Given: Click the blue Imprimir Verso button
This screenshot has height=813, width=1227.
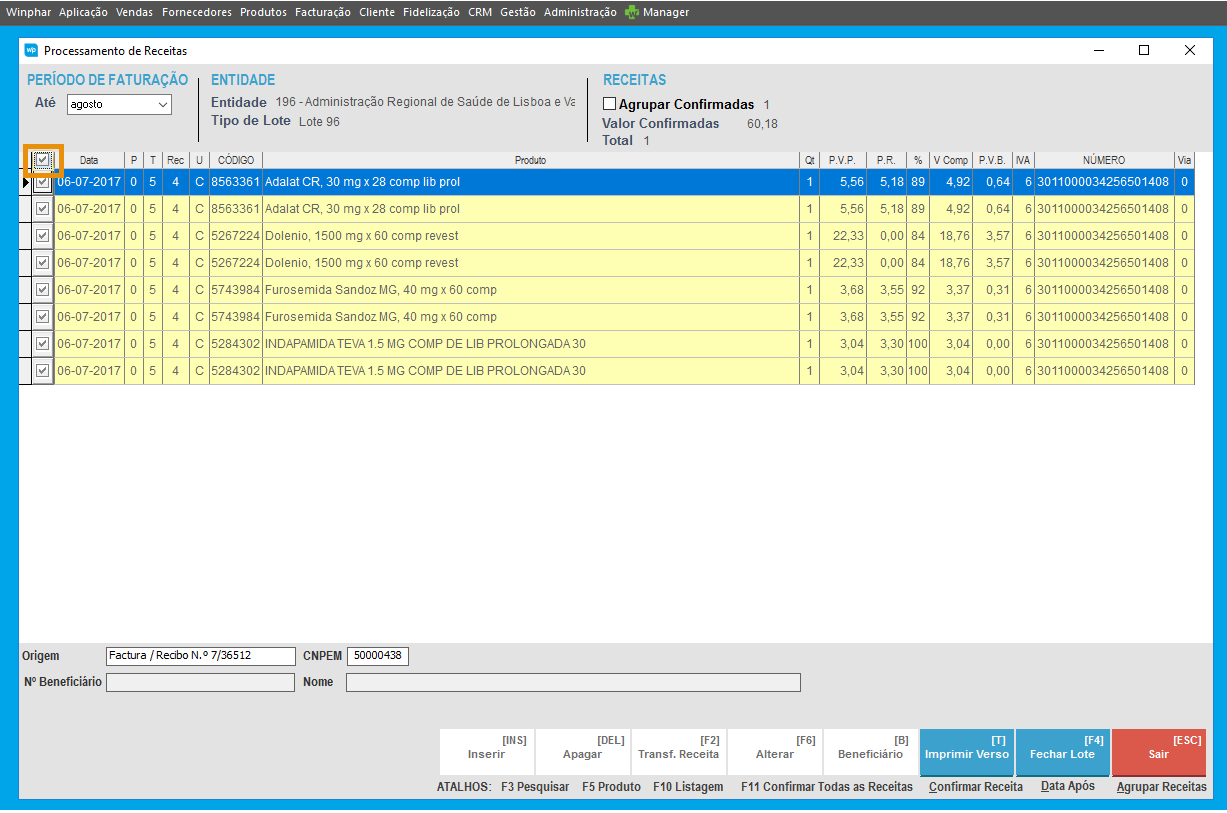Looking at the screenshot, I should 966,752.
